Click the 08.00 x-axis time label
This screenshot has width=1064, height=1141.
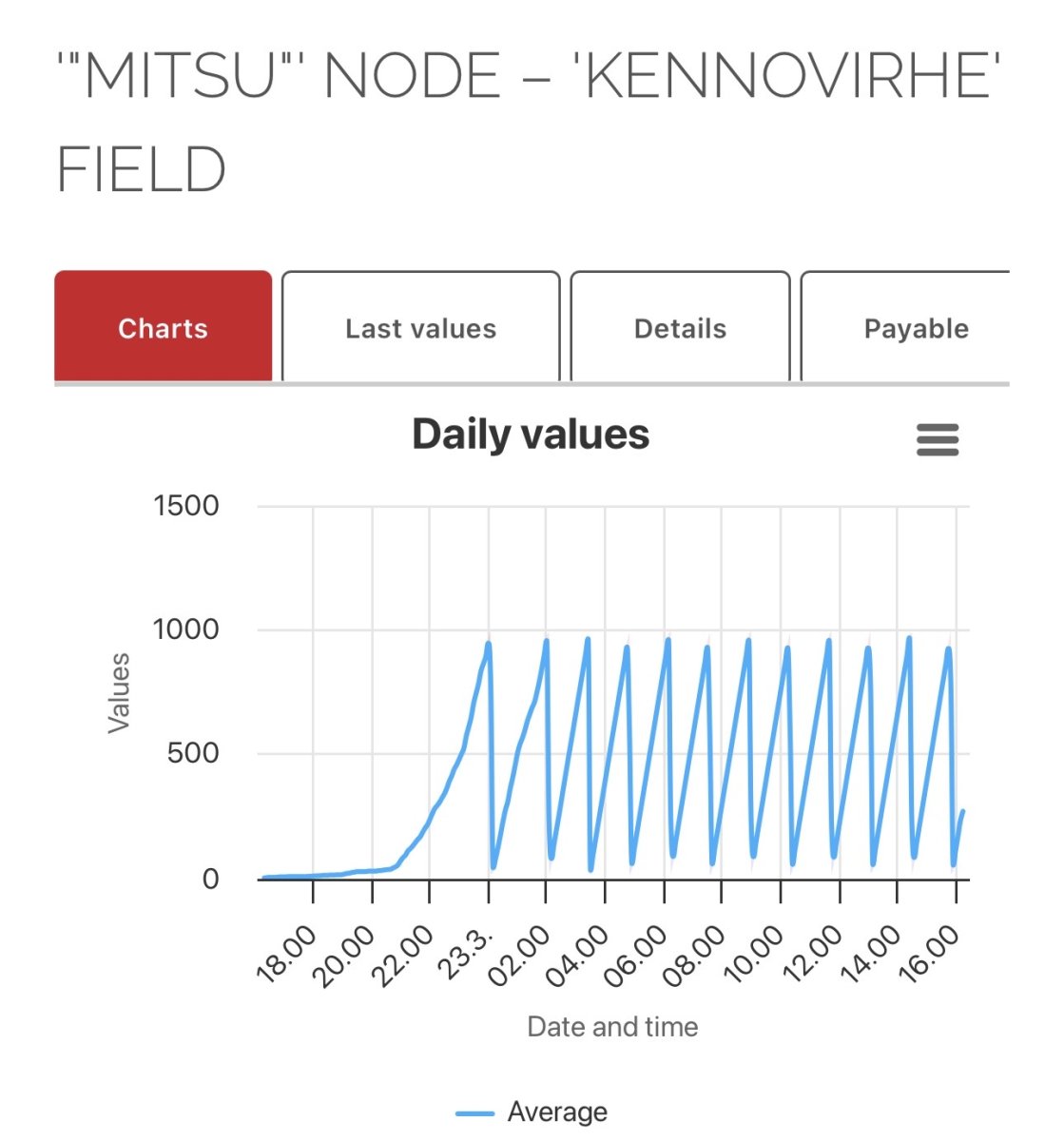tap(696, 955)
